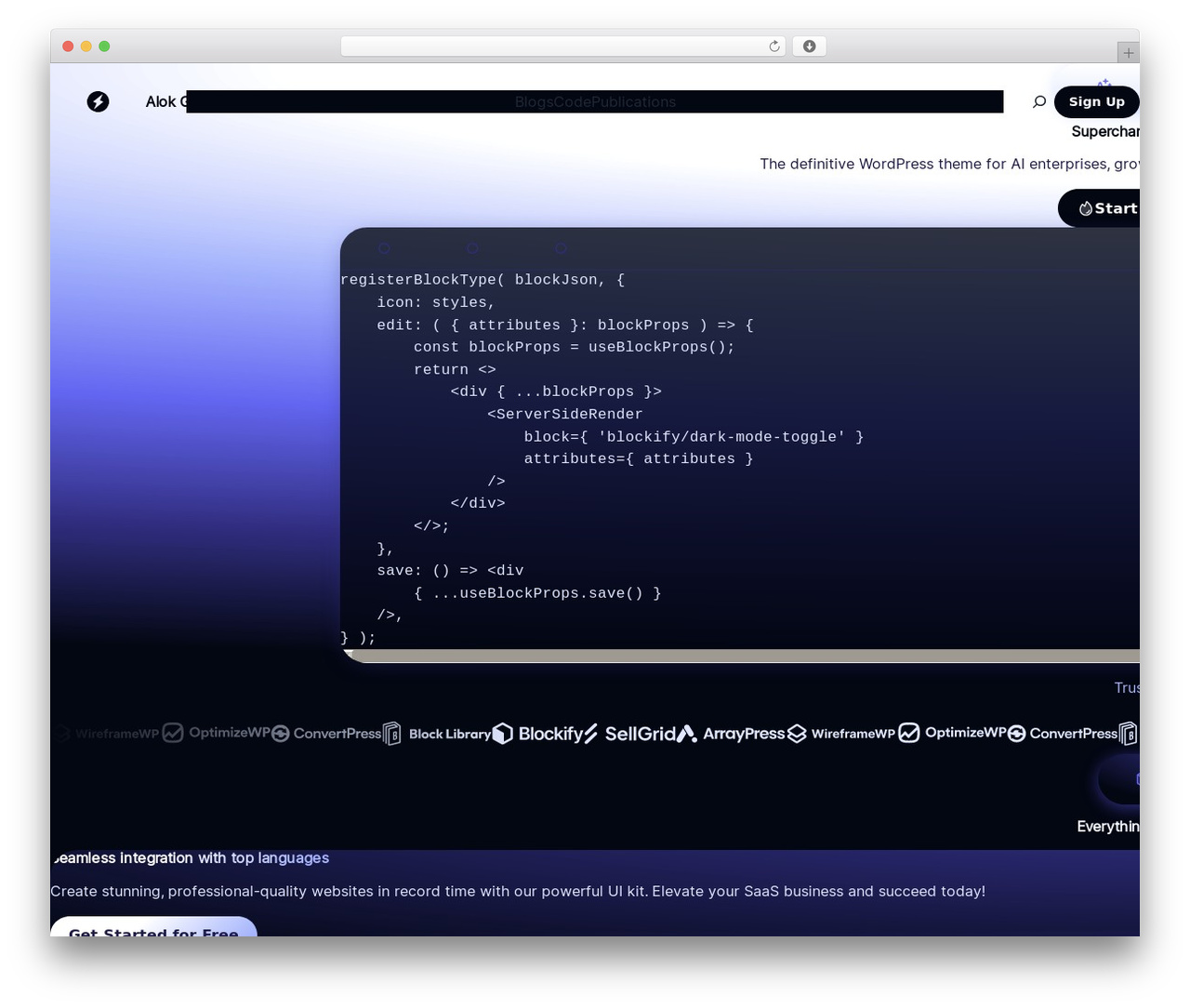
Task: Click Get Started for Free button
Action: click(153, 927)
